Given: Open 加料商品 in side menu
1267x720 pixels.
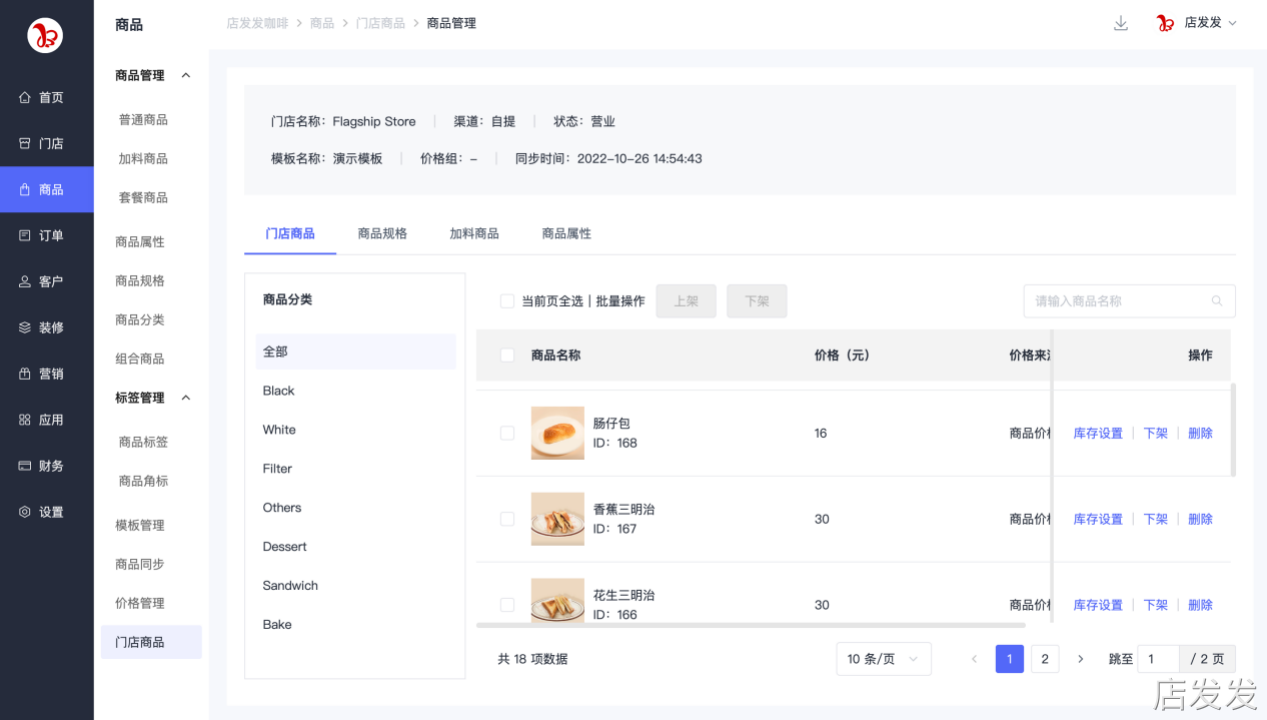Looking at the screenshot, I should (x=143, y=158).
